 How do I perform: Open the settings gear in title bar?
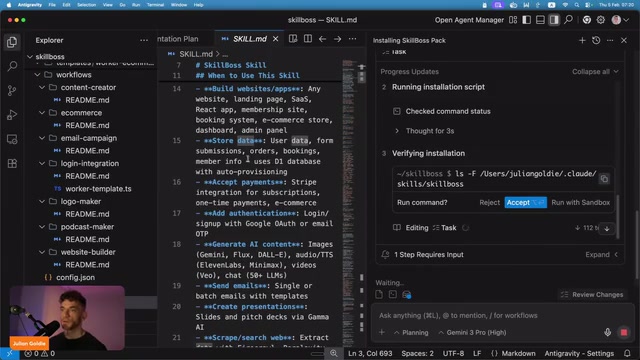600,20
